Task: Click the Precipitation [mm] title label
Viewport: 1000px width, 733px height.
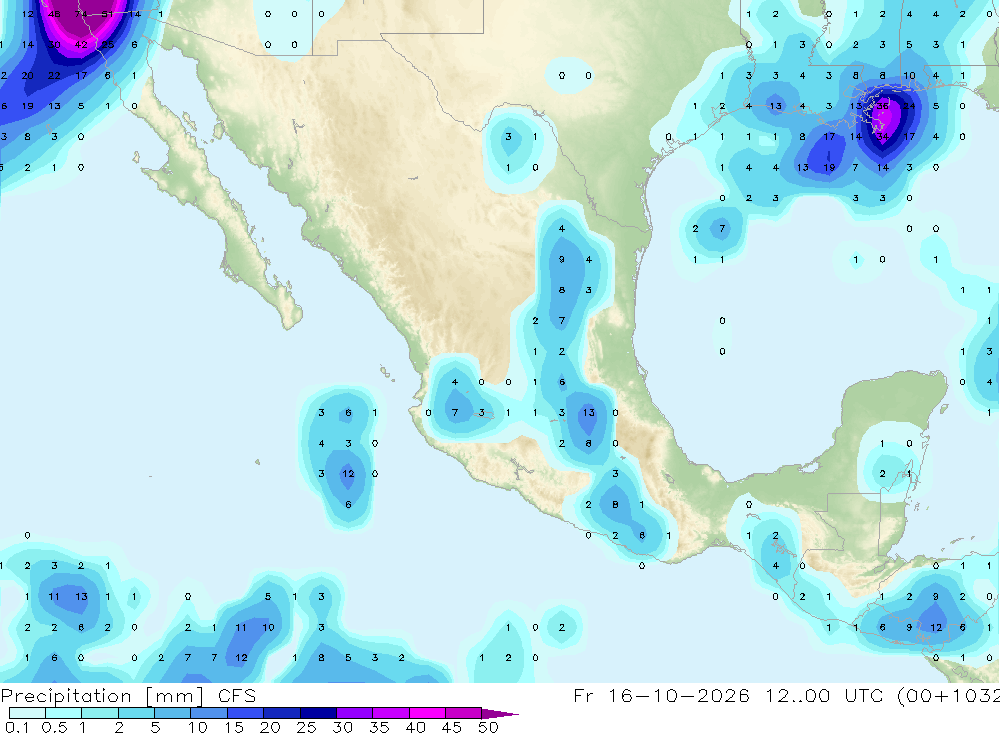Action: [x=102, y=696]
